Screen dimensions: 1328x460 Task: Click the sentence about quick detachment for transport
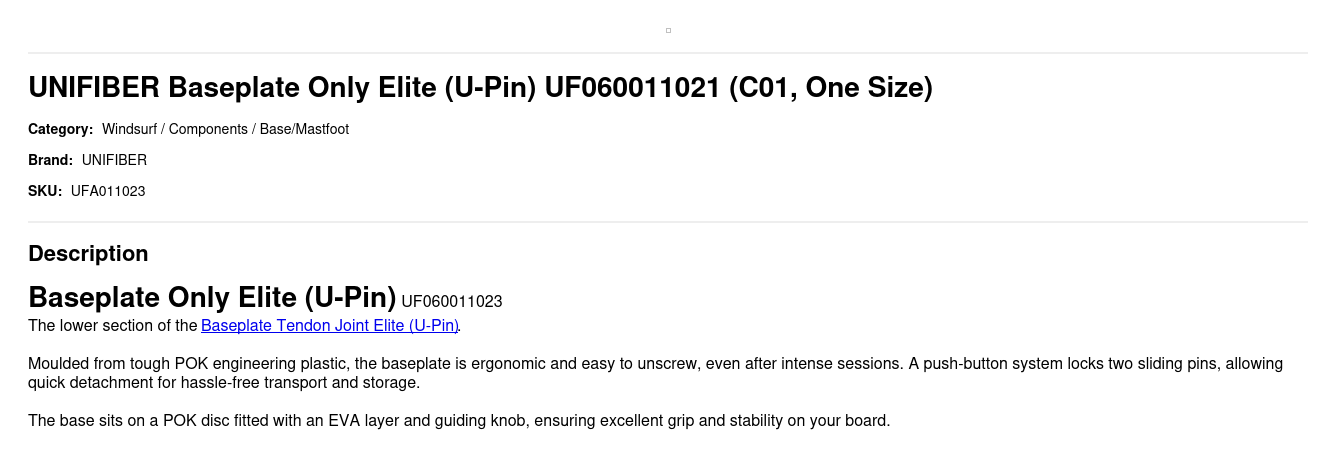[x=223, y=383]
